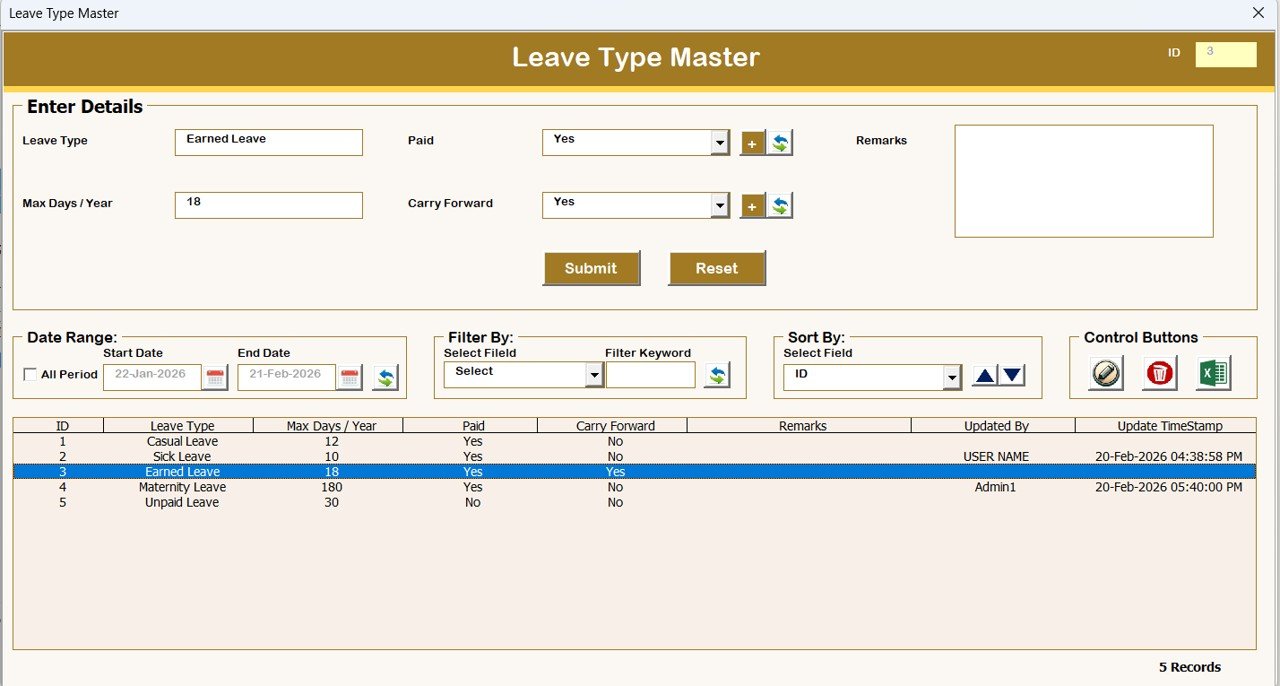Click the plus icon beside Paid dropdown
Image resolution: width=1280 pixels, height=686 pixels.
[x=751, y=143]
